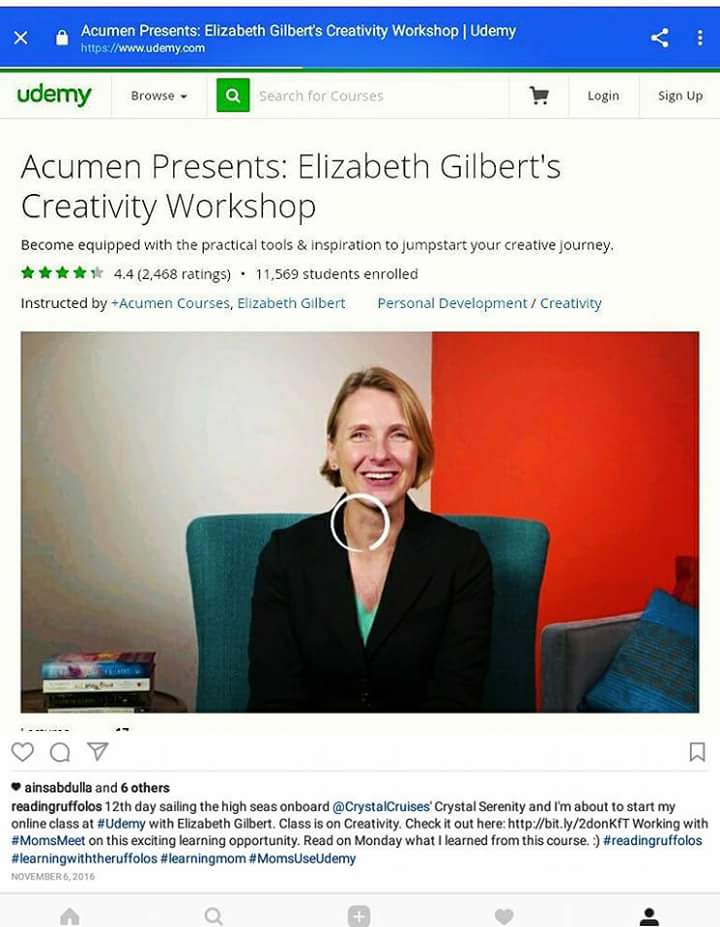
Task: Click the Login button
Action: (x=603, y=96)
